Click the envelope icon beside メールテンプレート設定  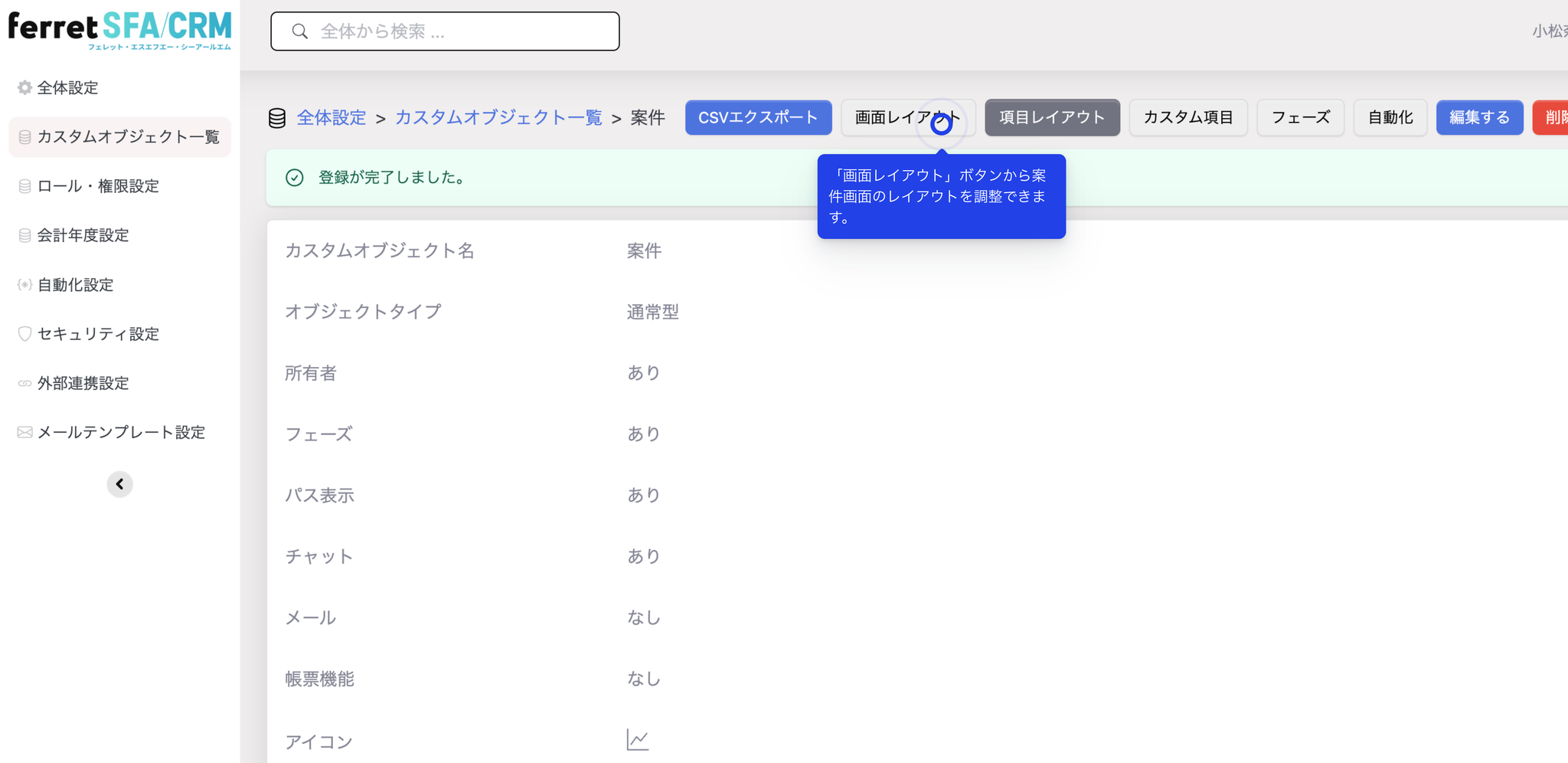(x=24, y=432)
